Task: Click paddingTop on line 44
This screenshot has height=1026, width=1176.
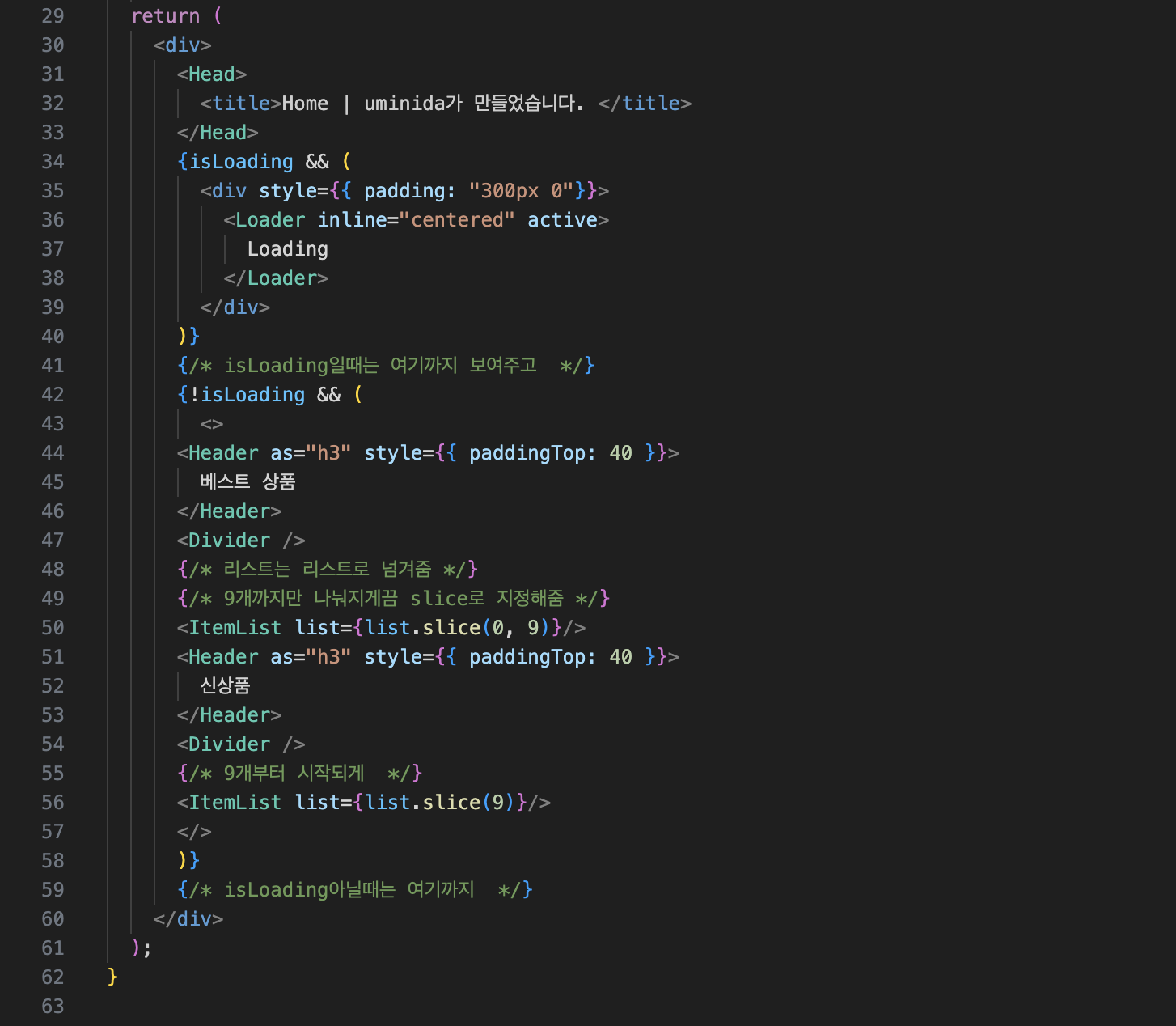Action: pyautogui.click(x=527, y=453)
